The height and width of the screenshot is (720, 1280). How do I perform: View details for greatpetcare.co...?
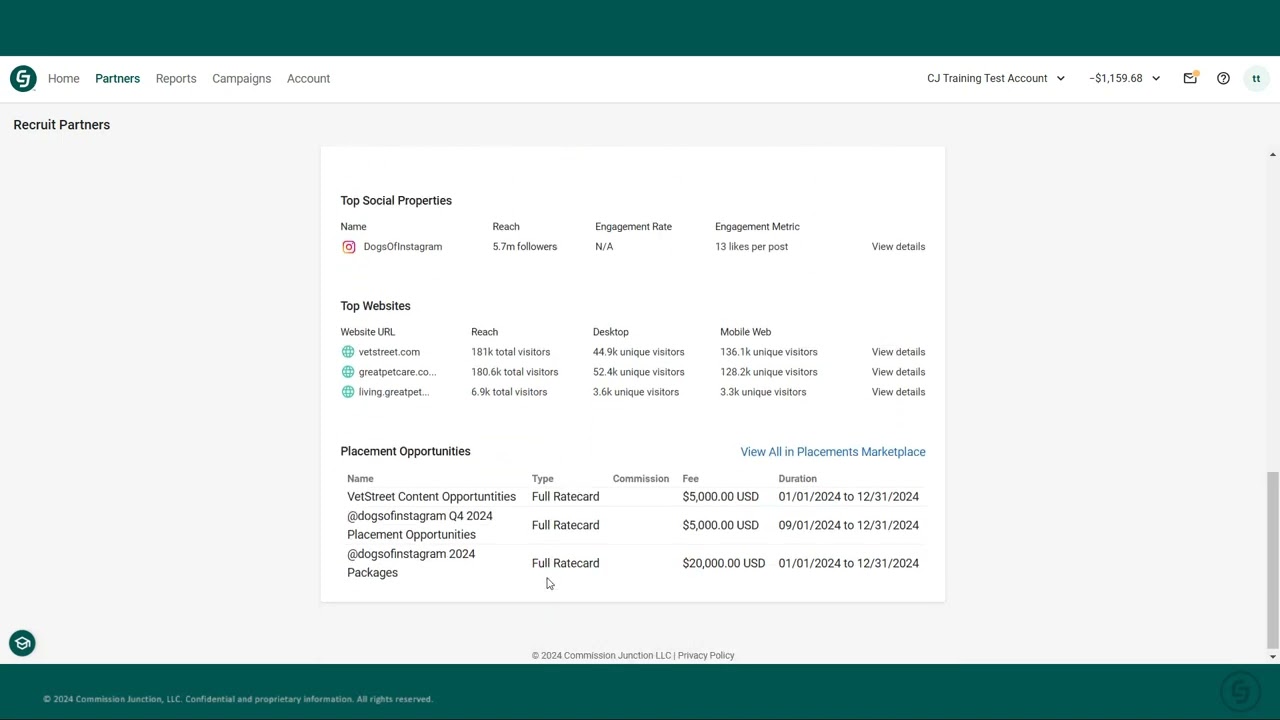pos(898,372)
